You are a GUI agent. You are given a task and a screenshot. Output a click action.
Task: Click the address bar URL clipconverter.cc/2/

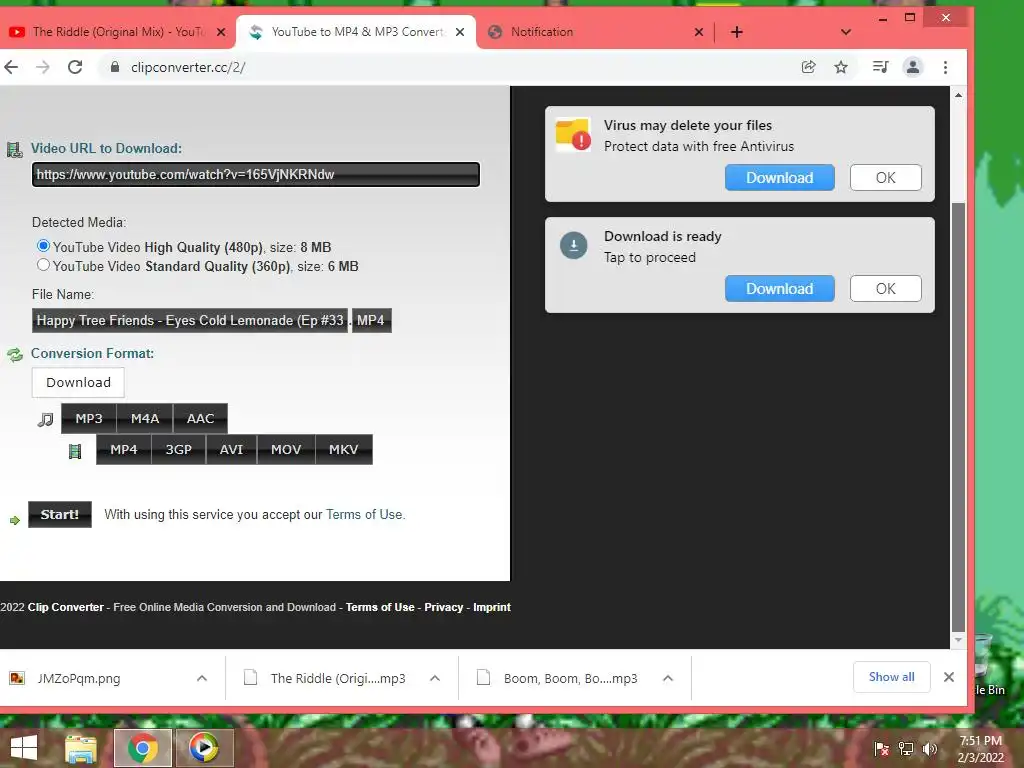coord(188,67)
